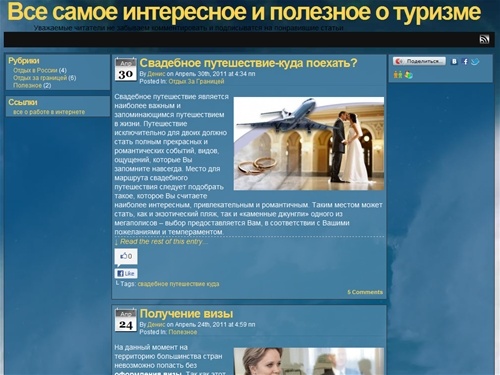
Task: Open Отдых За Границей under Posted In
Action: tap(196, 81)
